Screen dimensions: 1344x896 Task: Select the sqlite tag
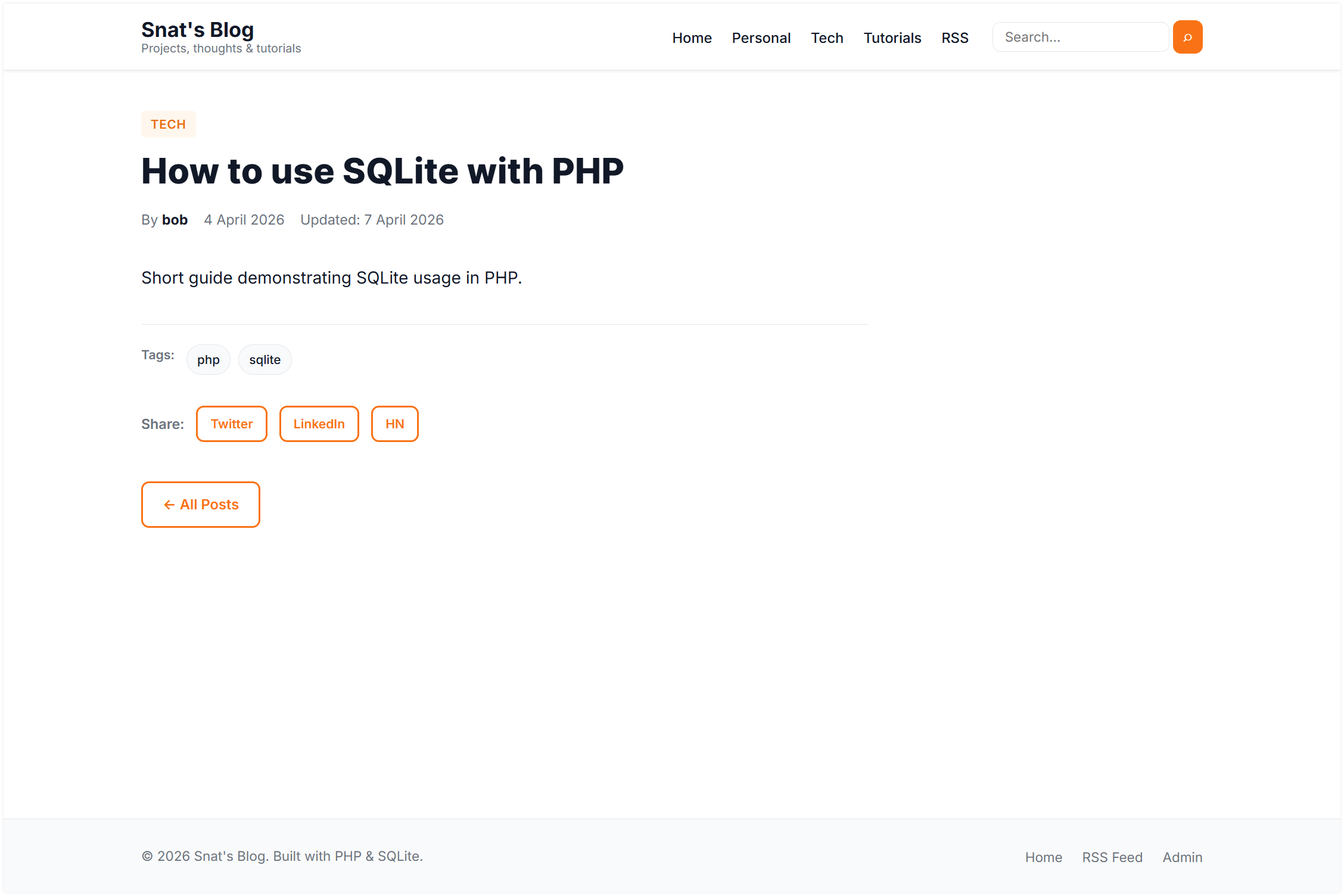click(265, 359)
